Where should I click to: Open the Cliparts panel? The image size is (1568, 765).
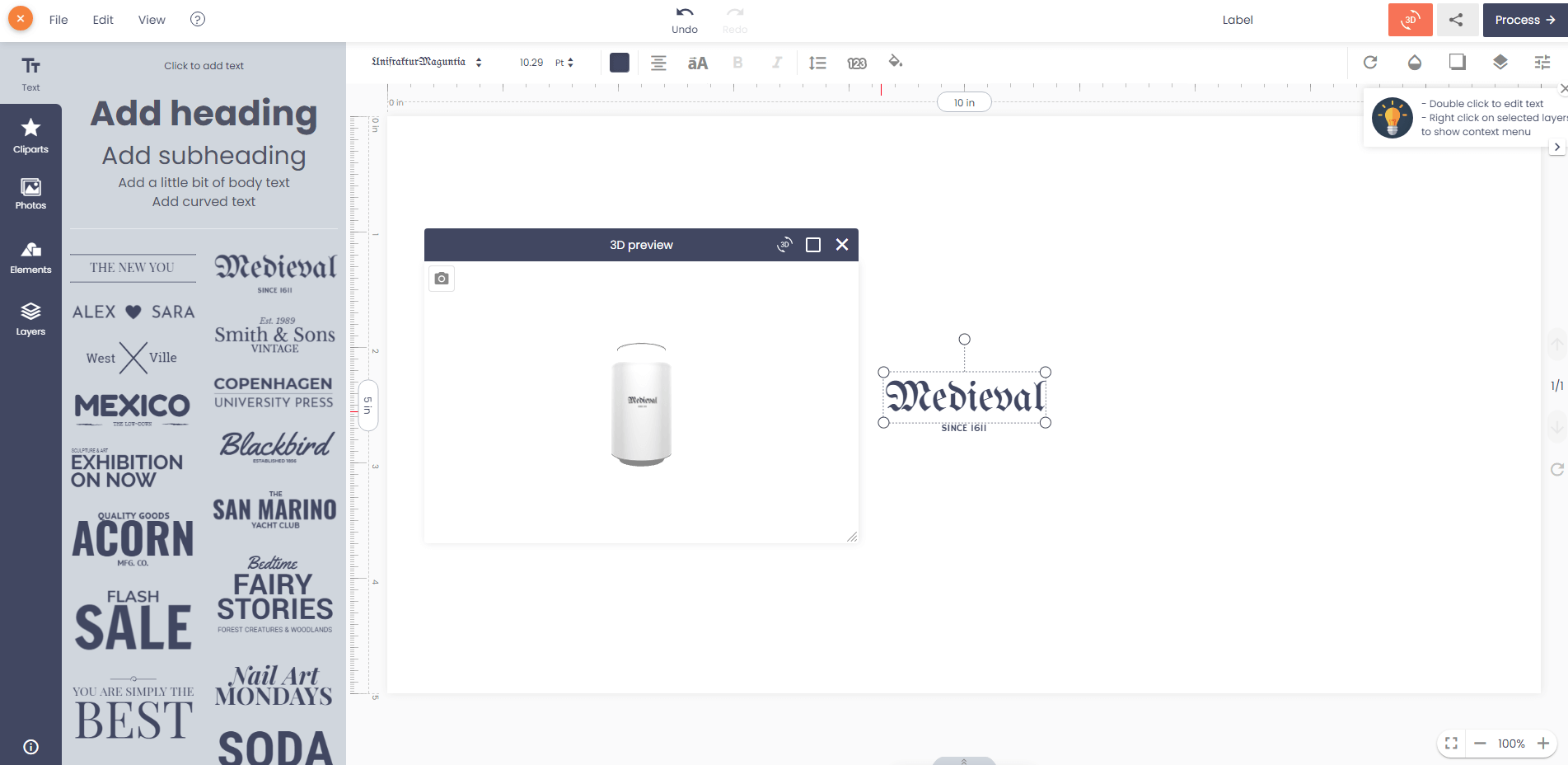click(x=30, y=135)
